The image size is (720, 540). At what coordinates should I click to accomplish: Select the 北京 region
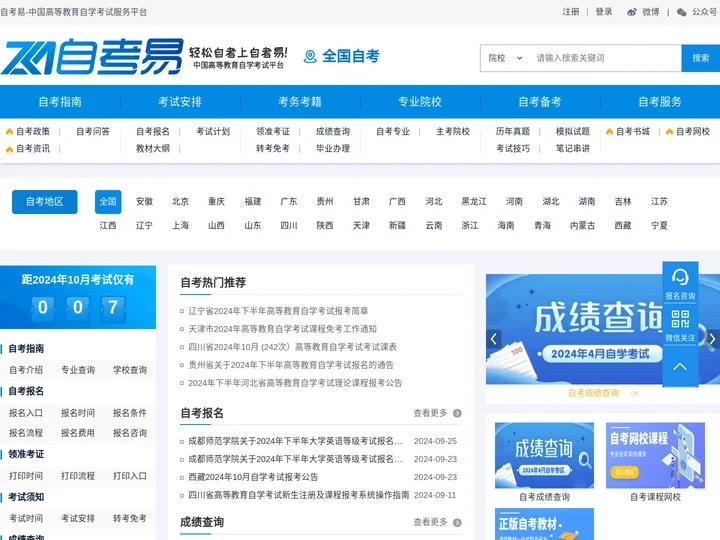(x=180, y=202)
